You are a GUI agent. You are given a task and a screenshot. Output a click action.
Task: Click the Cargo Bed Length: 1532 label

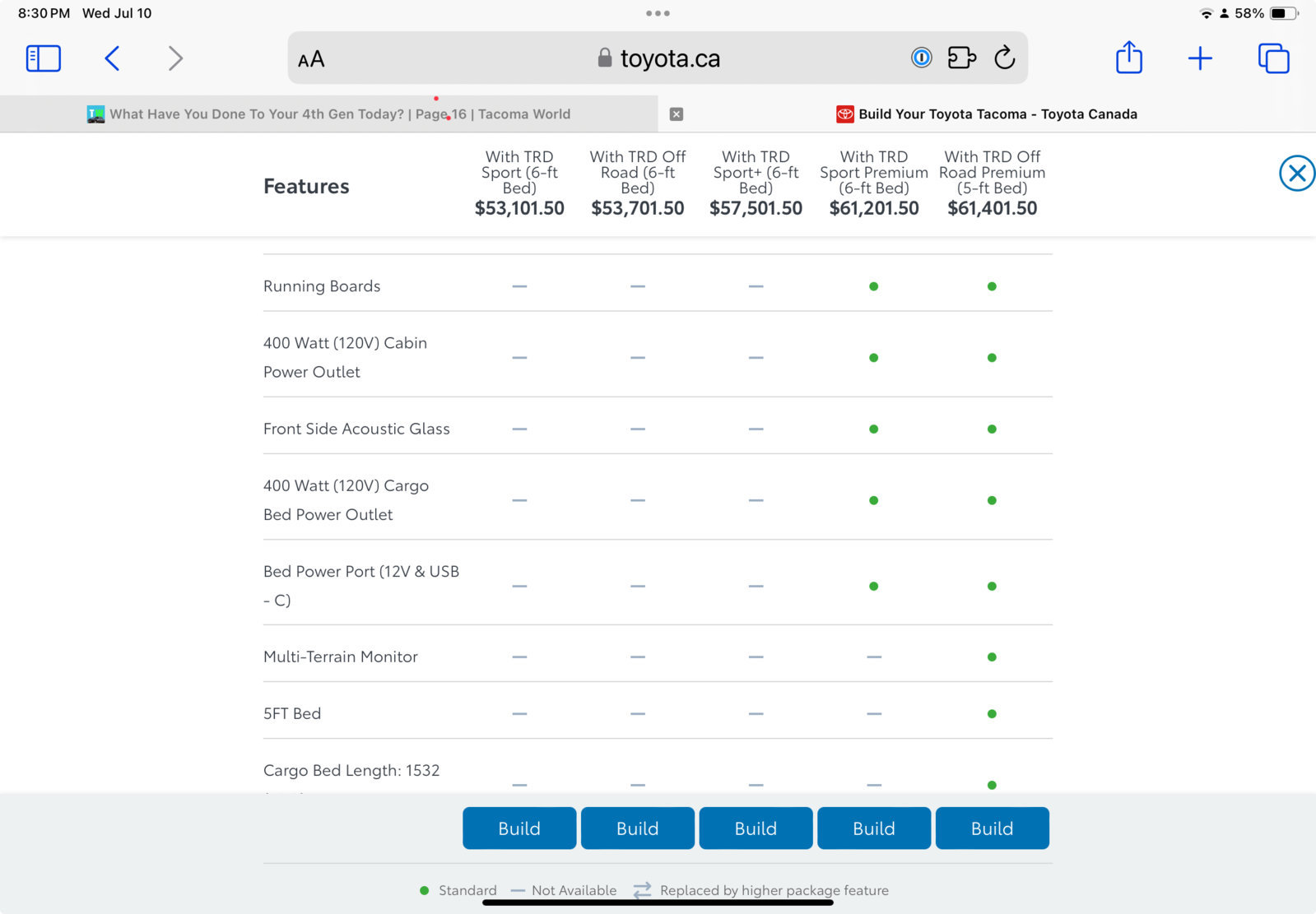[x=351, y=770]
